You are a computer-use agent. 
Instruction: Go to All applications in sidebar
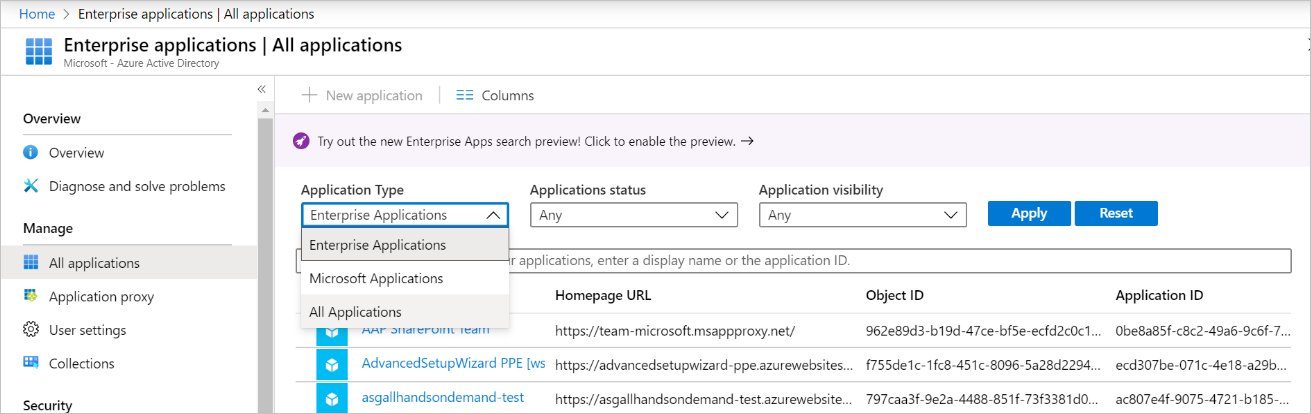coord(94,263)
